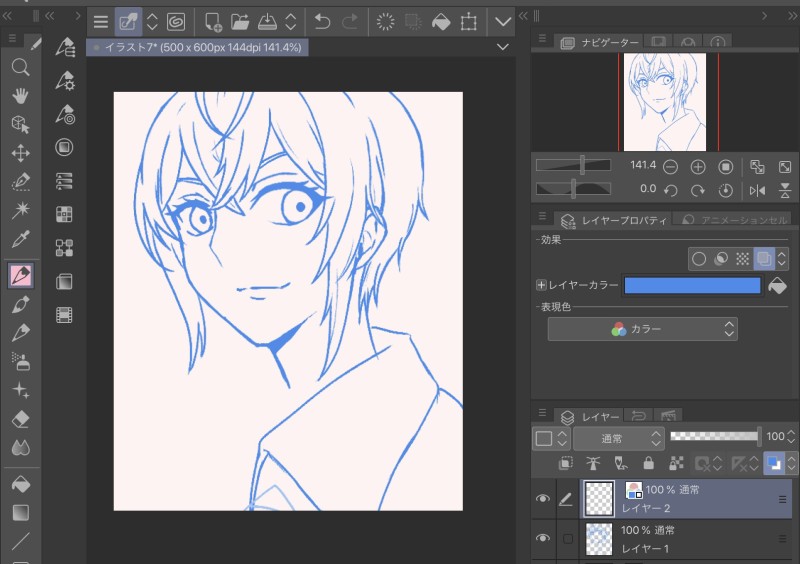Select the Decoration sparkle tool
Viewport: 800px width, 564px height.
[x=20, y=390]
